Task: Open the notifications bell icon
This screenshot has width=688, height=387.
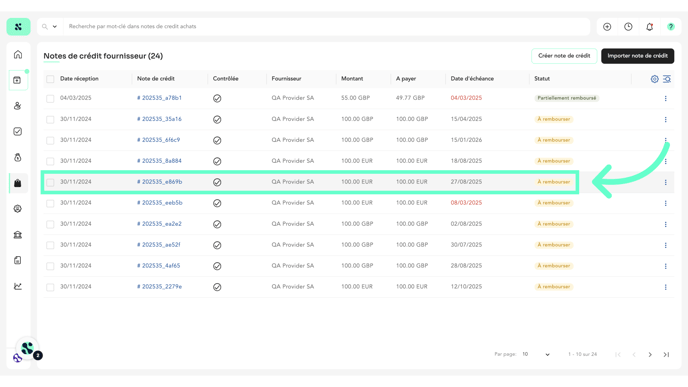Action: 649,27
